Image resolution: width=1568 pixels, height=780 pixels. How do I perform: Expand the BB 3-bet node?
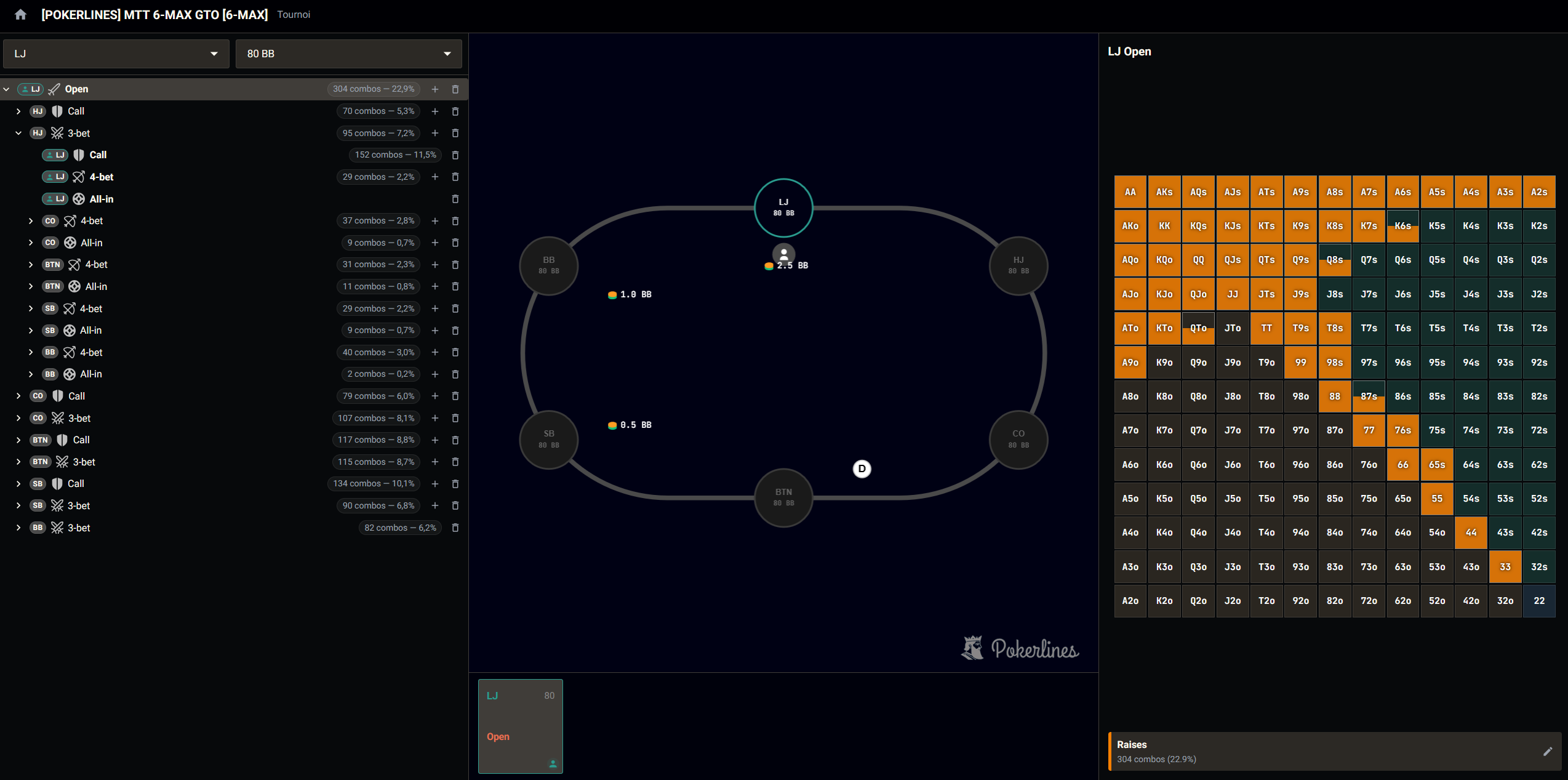click(x=18, y=528)
